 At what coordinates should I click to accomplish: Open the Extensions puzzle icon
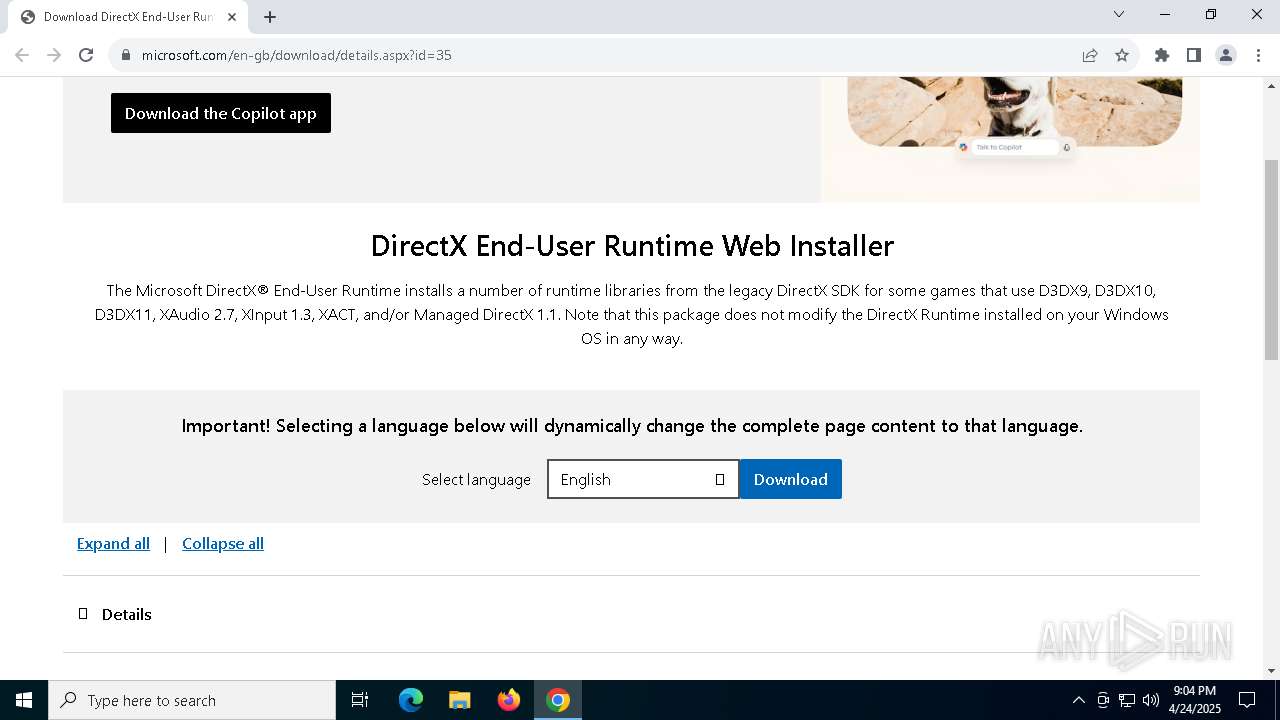coord(1162,55)
